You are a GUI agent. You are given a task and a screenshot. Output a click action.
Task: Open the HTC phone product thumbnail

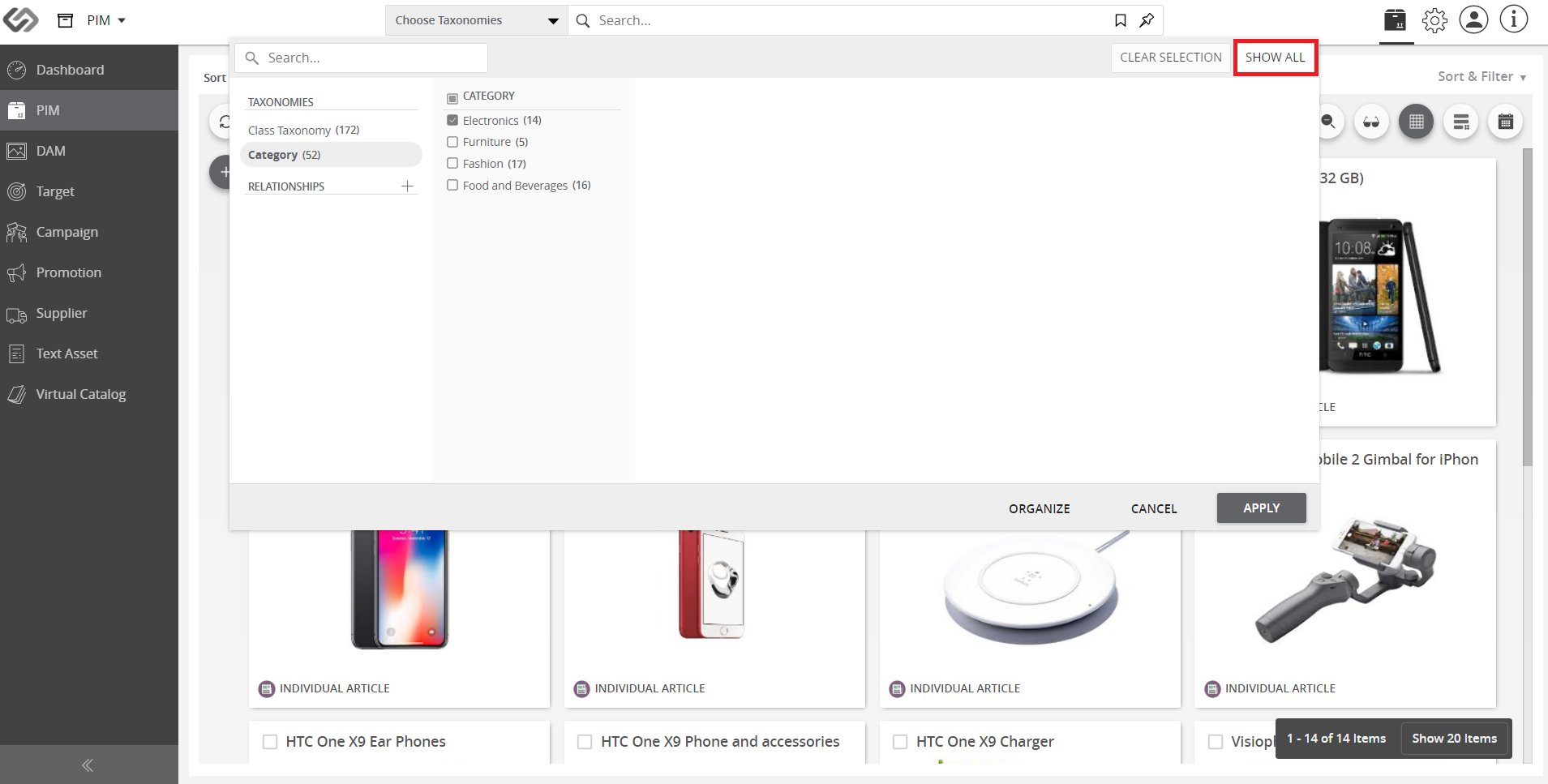pyautogui.click(x=1381, y=296)
